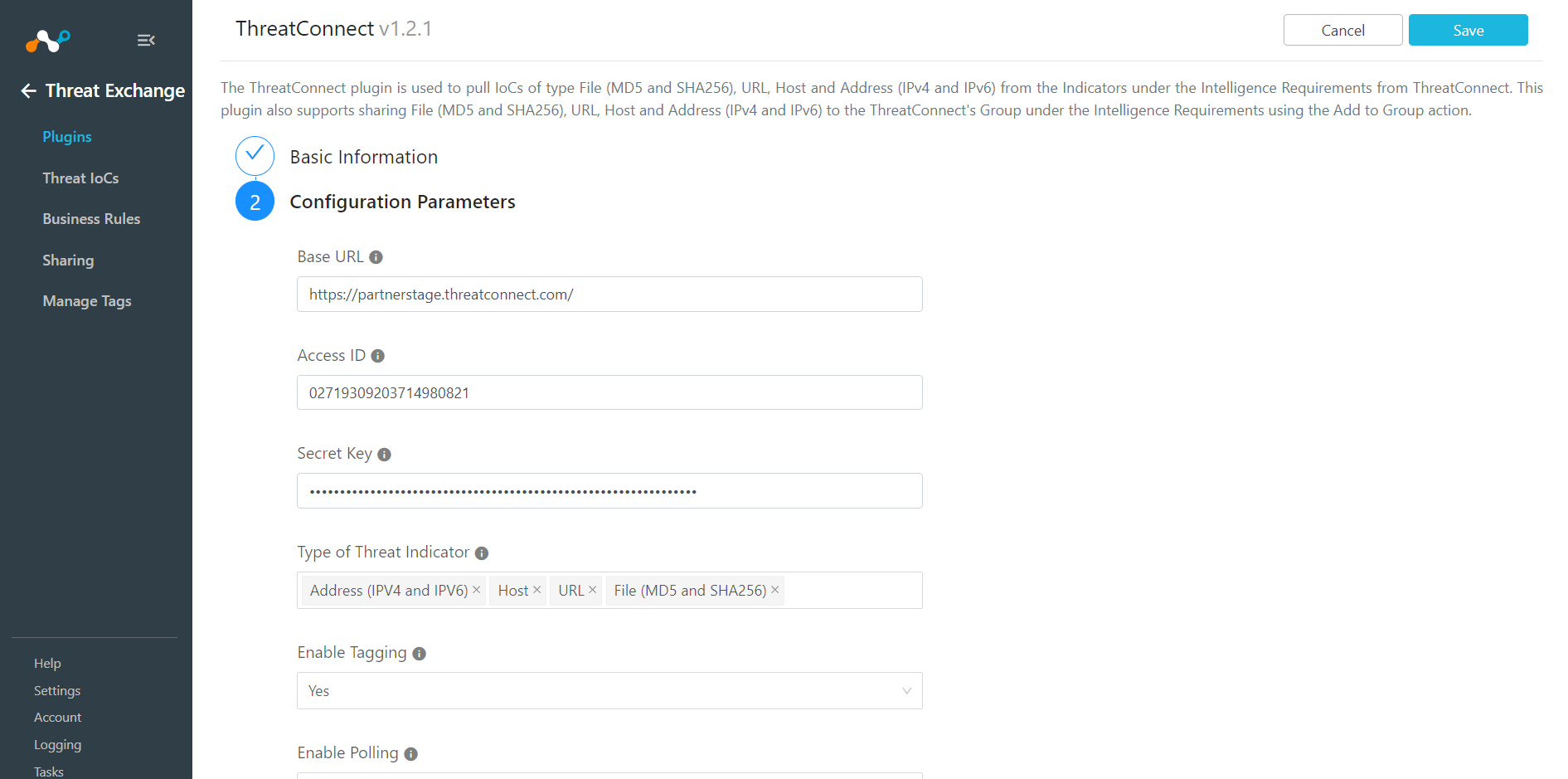Open Threat IoCs in the sidebar
This screenshot has height=779, width=1568.
[x=80, y=178]
